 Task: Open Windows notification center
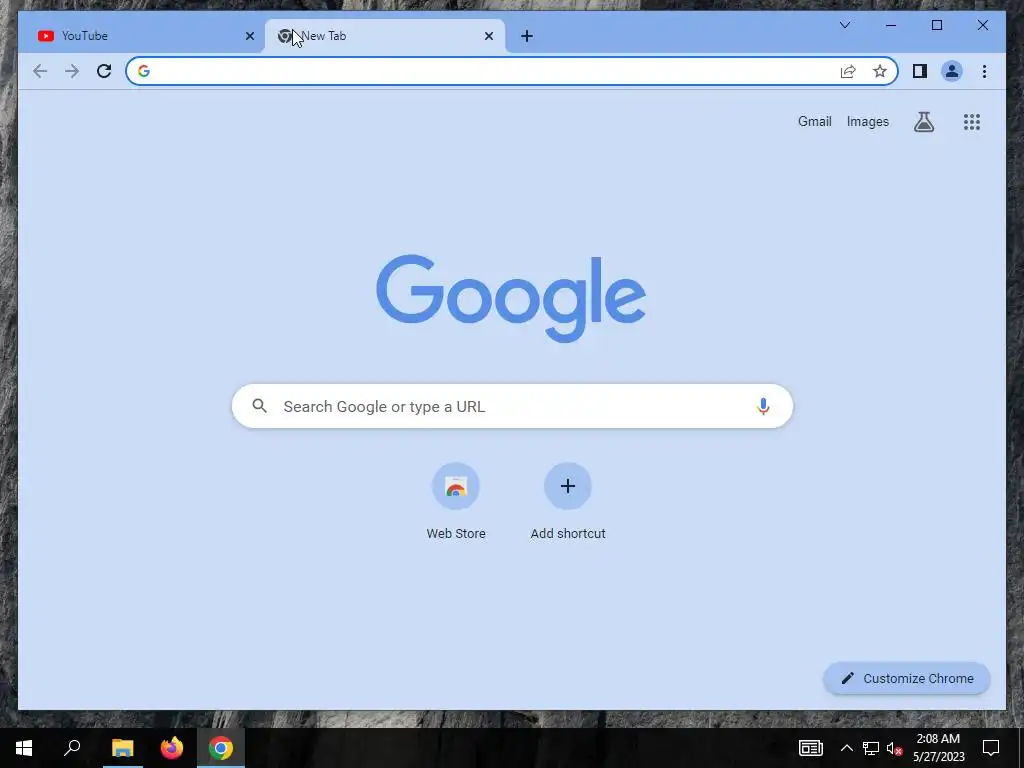pyautogui.click(x=991, y=748)
